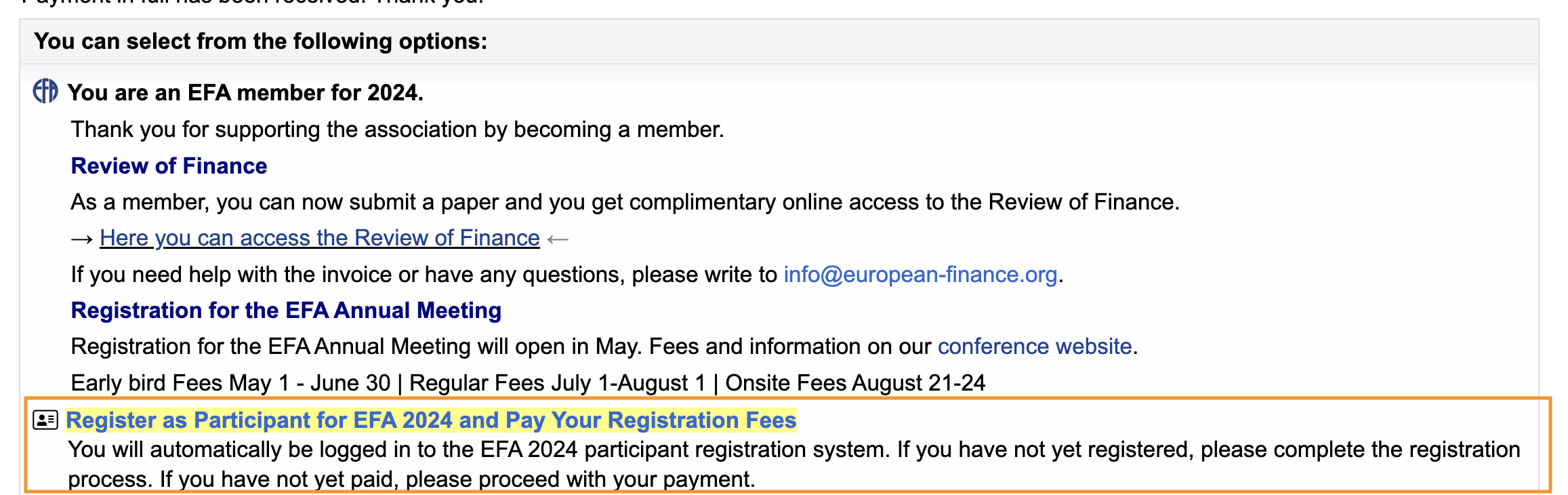This screenshot has width=1568, height=495.
Task: Click the EFA logo icon
Action: pyautogui.click(x=45, y=91)
